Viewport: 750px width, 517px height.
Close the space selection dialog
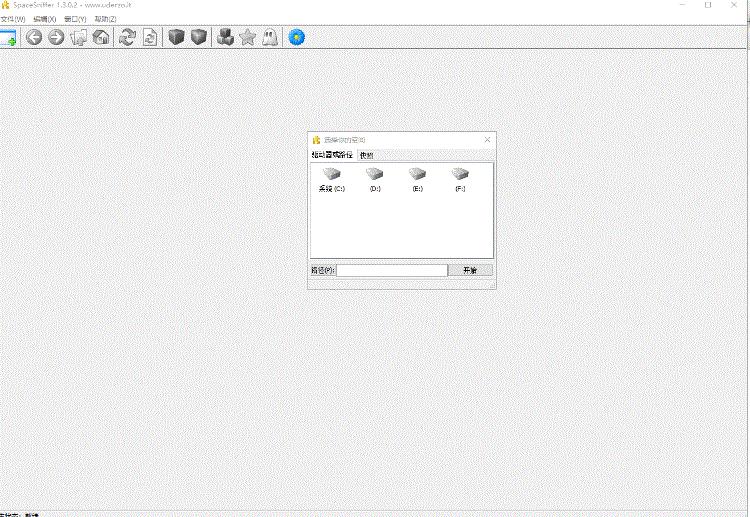tap(487, 140)
